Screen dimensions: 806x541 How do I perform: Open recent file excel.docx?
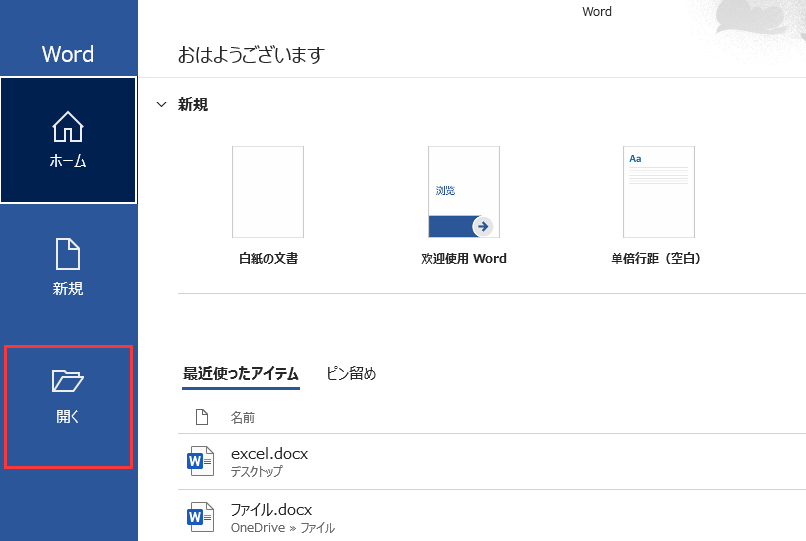tap(492, 461)
